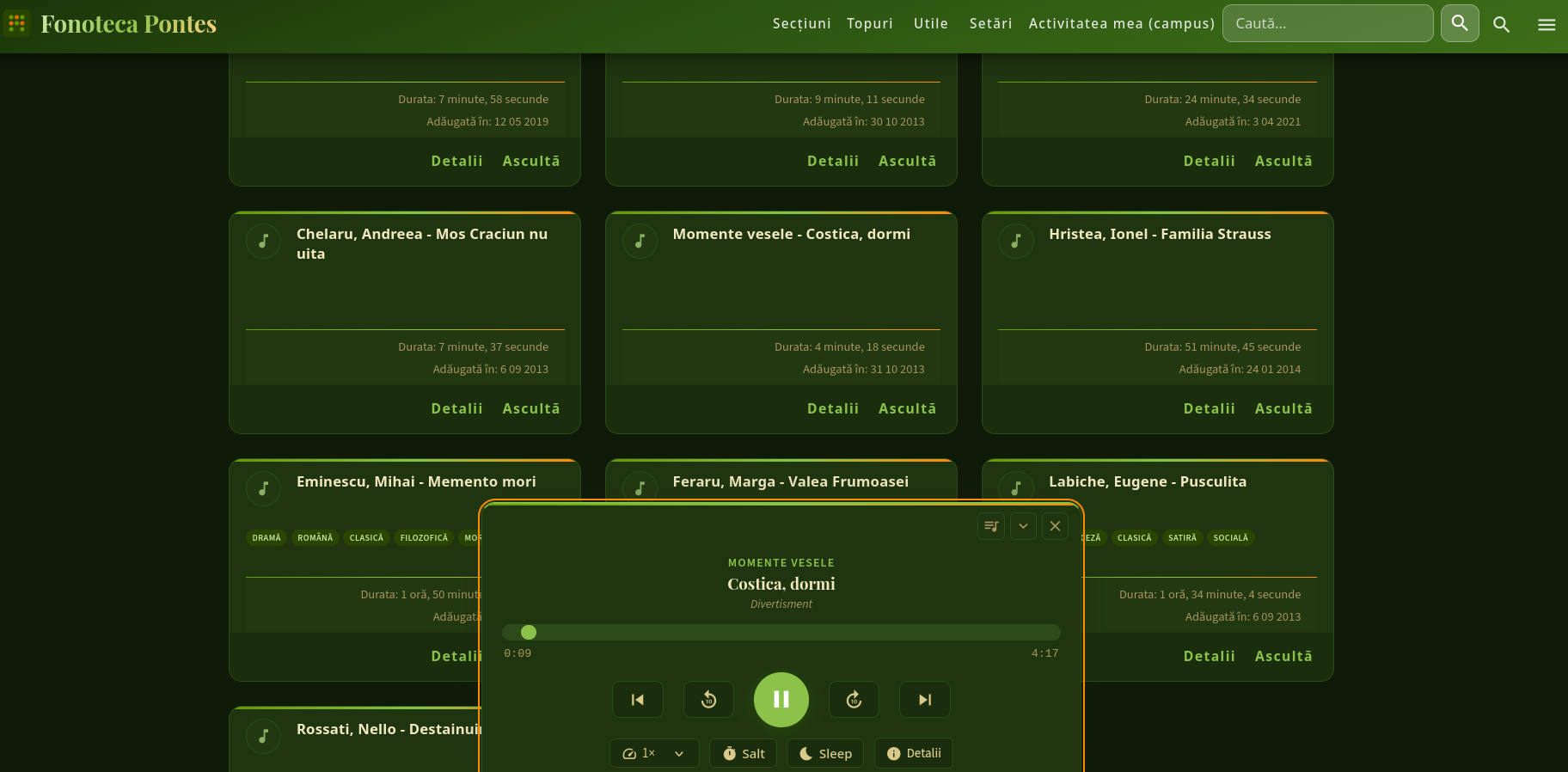Close the audio player popup
The image size is (1568, 772).
point(1055,526)
